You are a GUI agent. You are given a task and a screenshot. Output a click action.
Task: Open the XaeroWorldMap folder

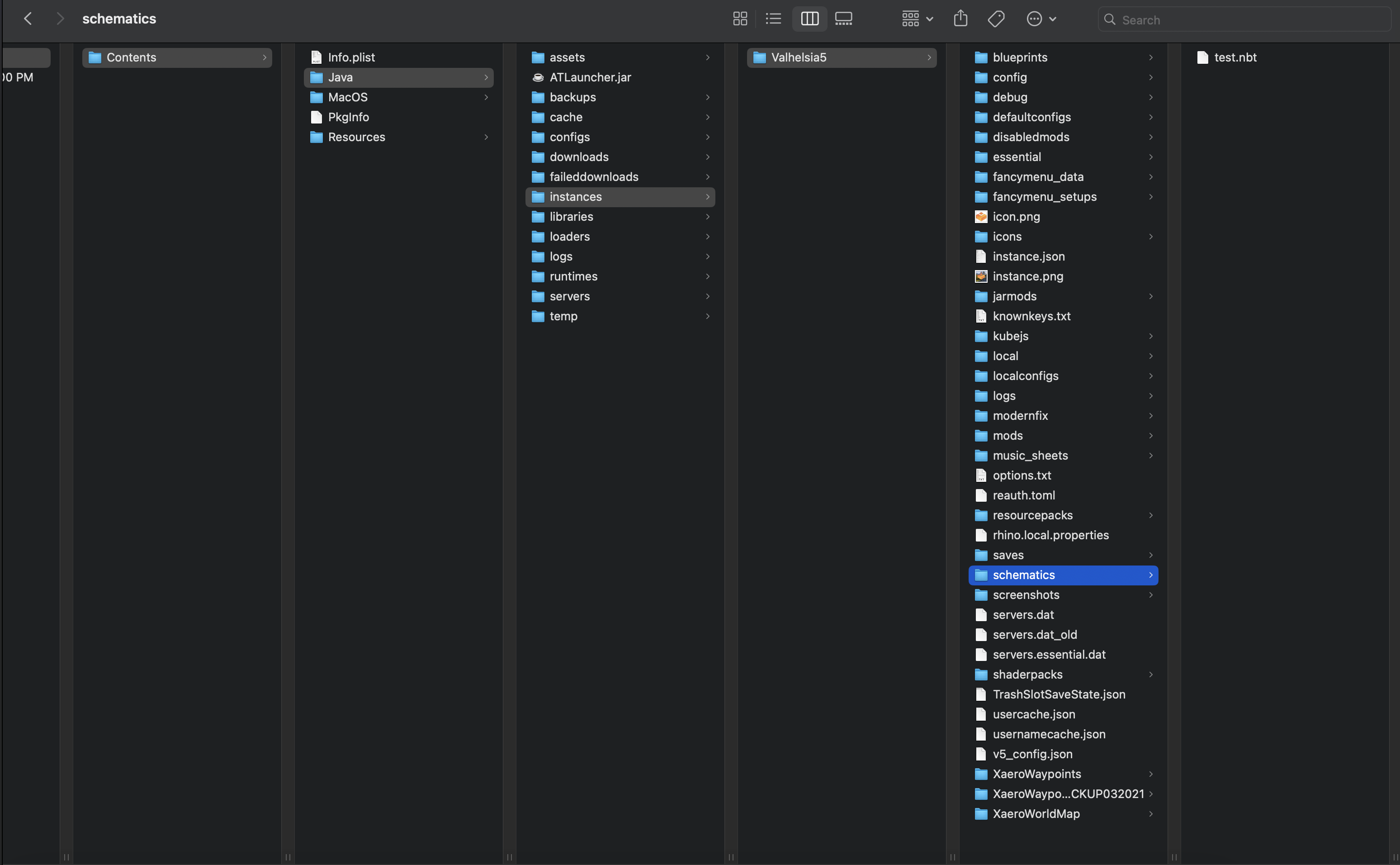click(x=1036, y=813)
